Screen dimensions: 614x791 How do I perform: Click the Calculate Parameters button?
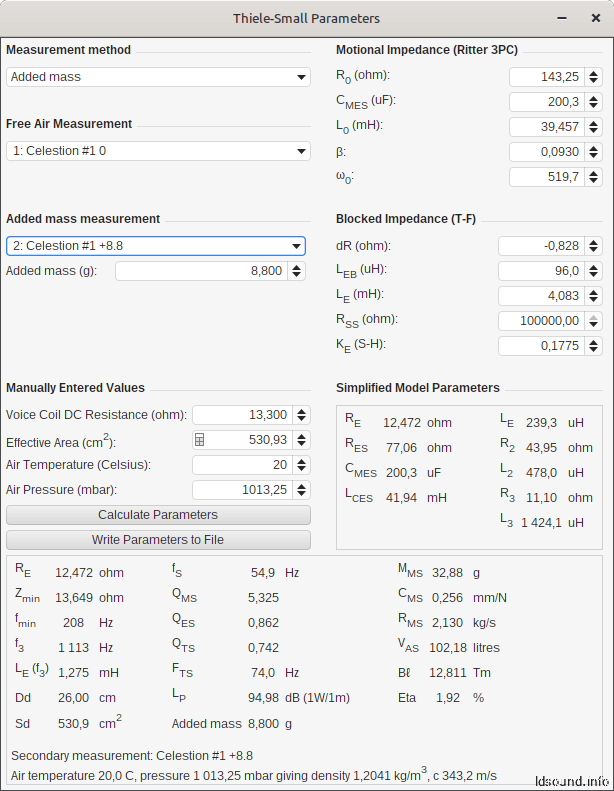tap(158, 515)
